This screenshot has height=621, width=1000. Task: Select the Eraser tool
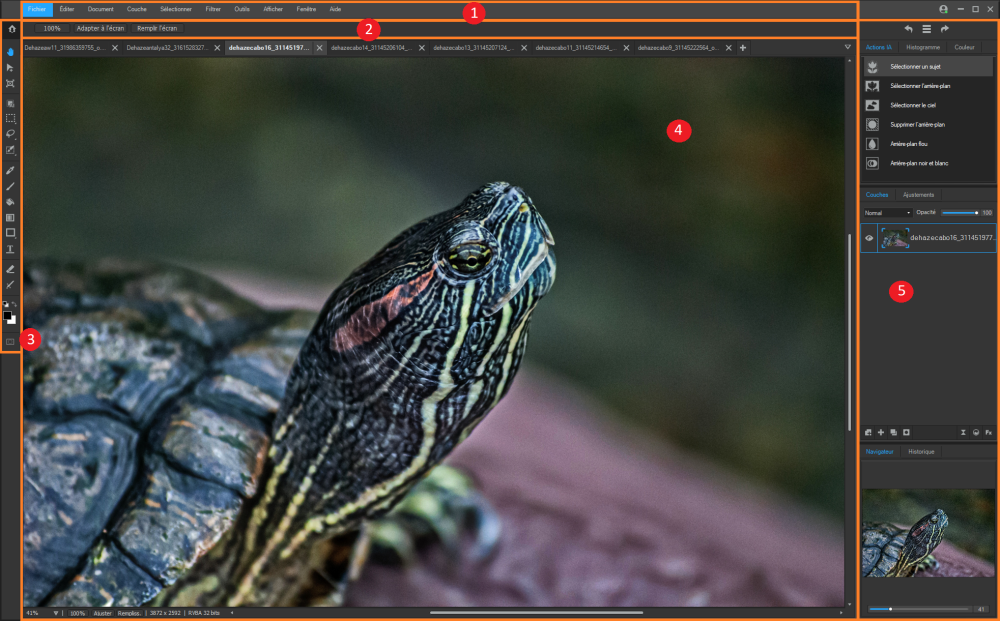coord(10,269)
